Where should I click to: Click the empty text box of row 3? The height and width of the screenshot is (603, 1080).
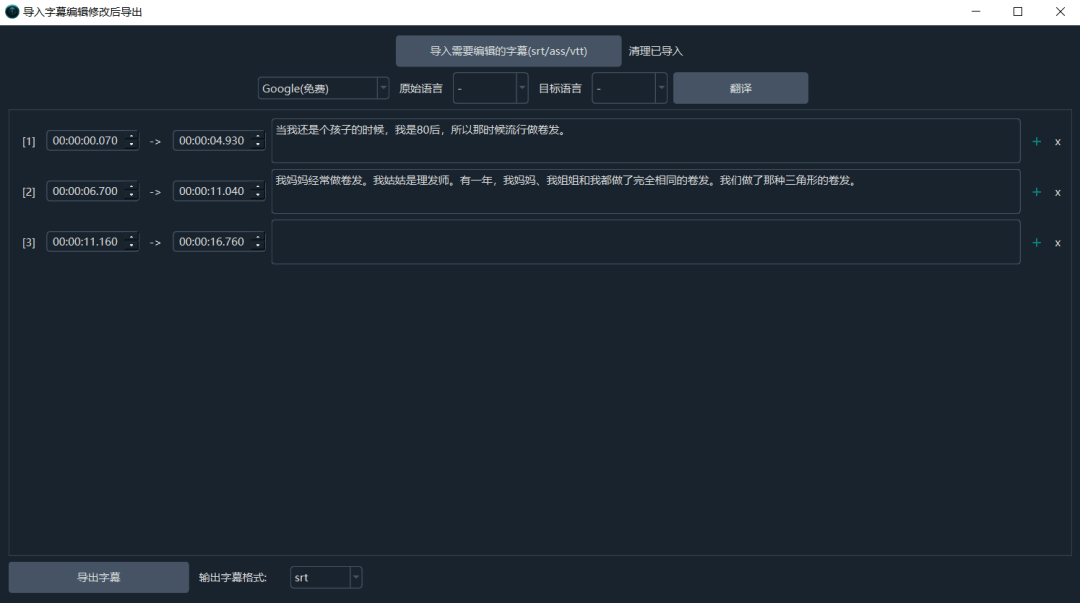tap(645, 242)
